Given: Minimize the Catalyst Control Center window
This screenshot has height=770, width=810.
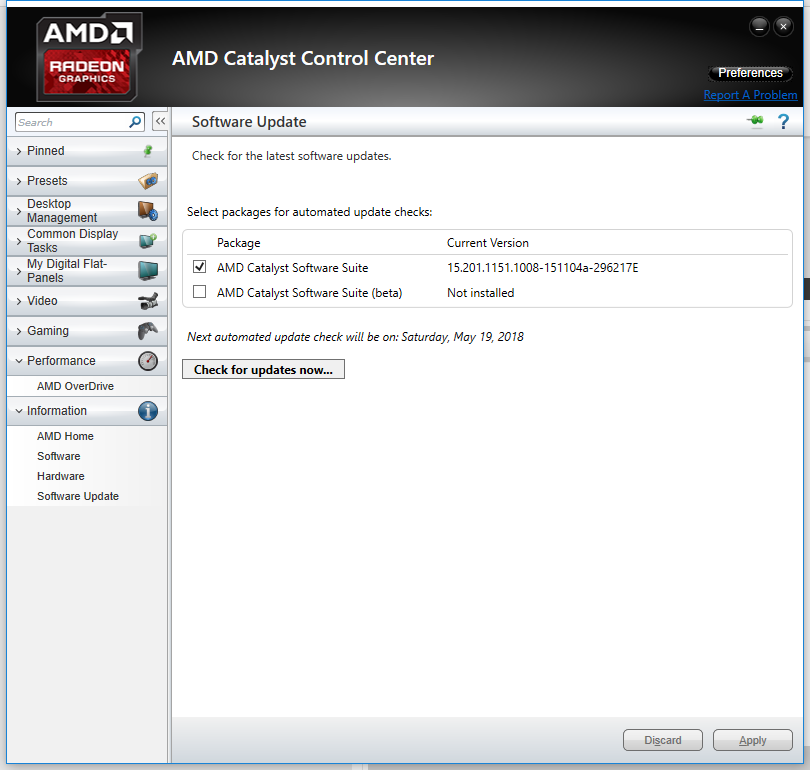Looking at the screenshot, I should point(759,26).
